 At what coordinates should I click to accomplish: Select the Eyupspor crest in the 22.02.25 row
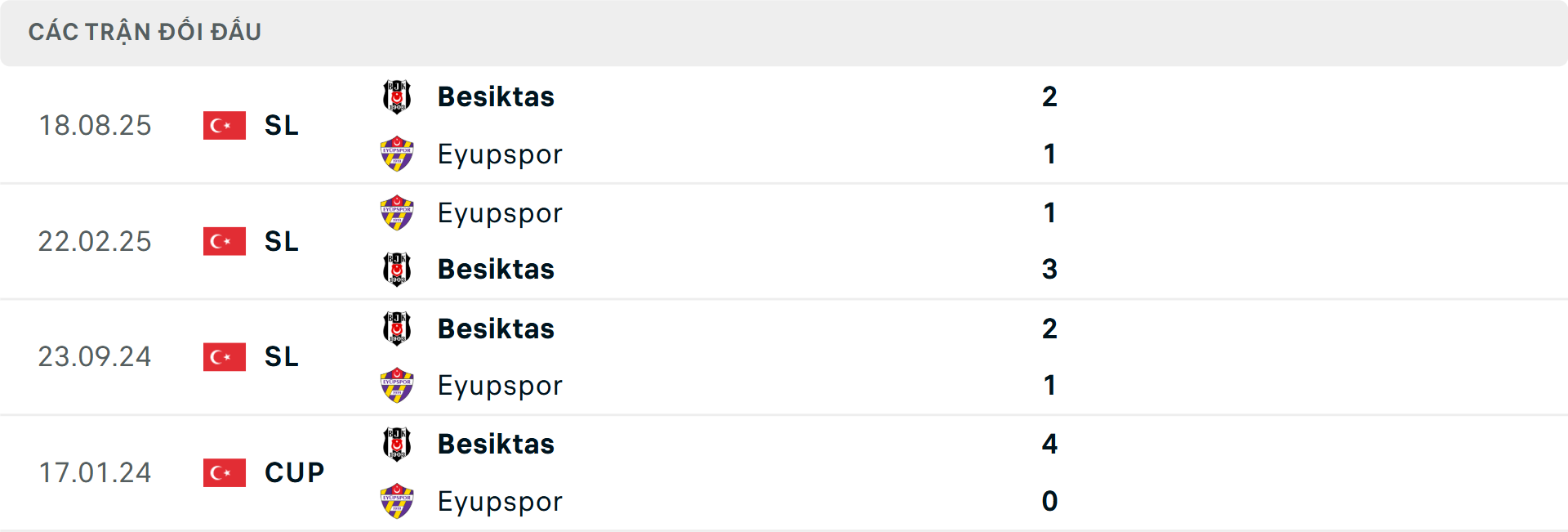tap(398, 212)
